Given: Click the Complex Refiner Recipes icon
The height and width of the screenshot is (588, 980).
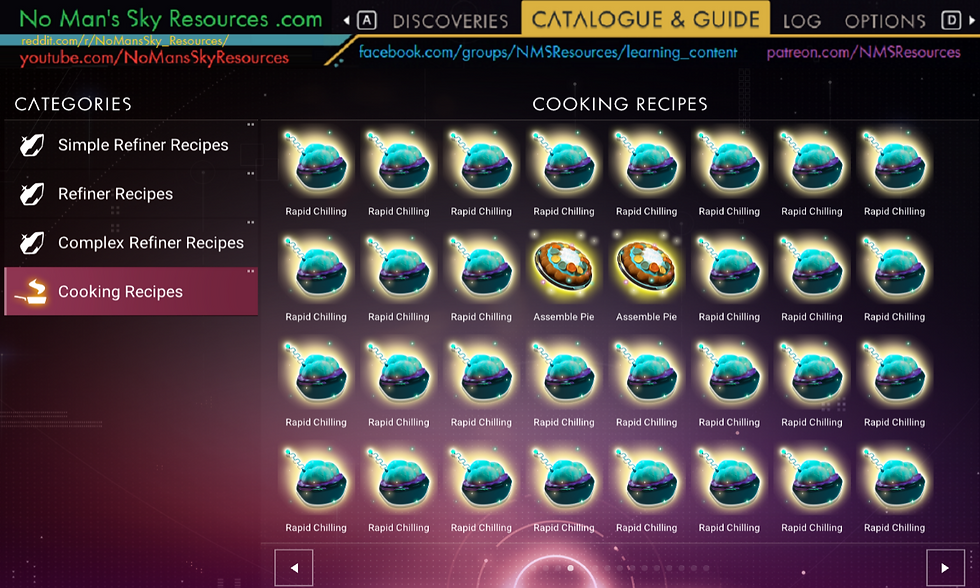Looking at the screenshot, I should coord(31,242).
